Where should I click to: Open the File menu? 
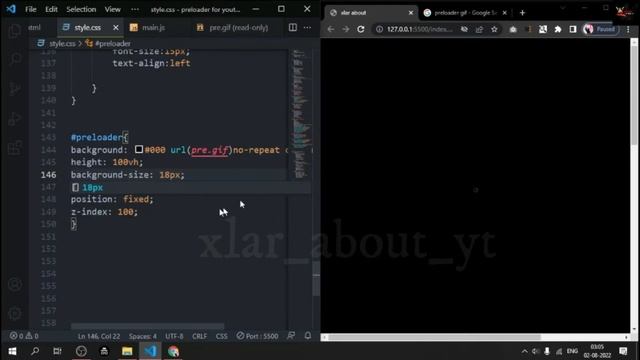pyautogui.click(x=31, y=9)
